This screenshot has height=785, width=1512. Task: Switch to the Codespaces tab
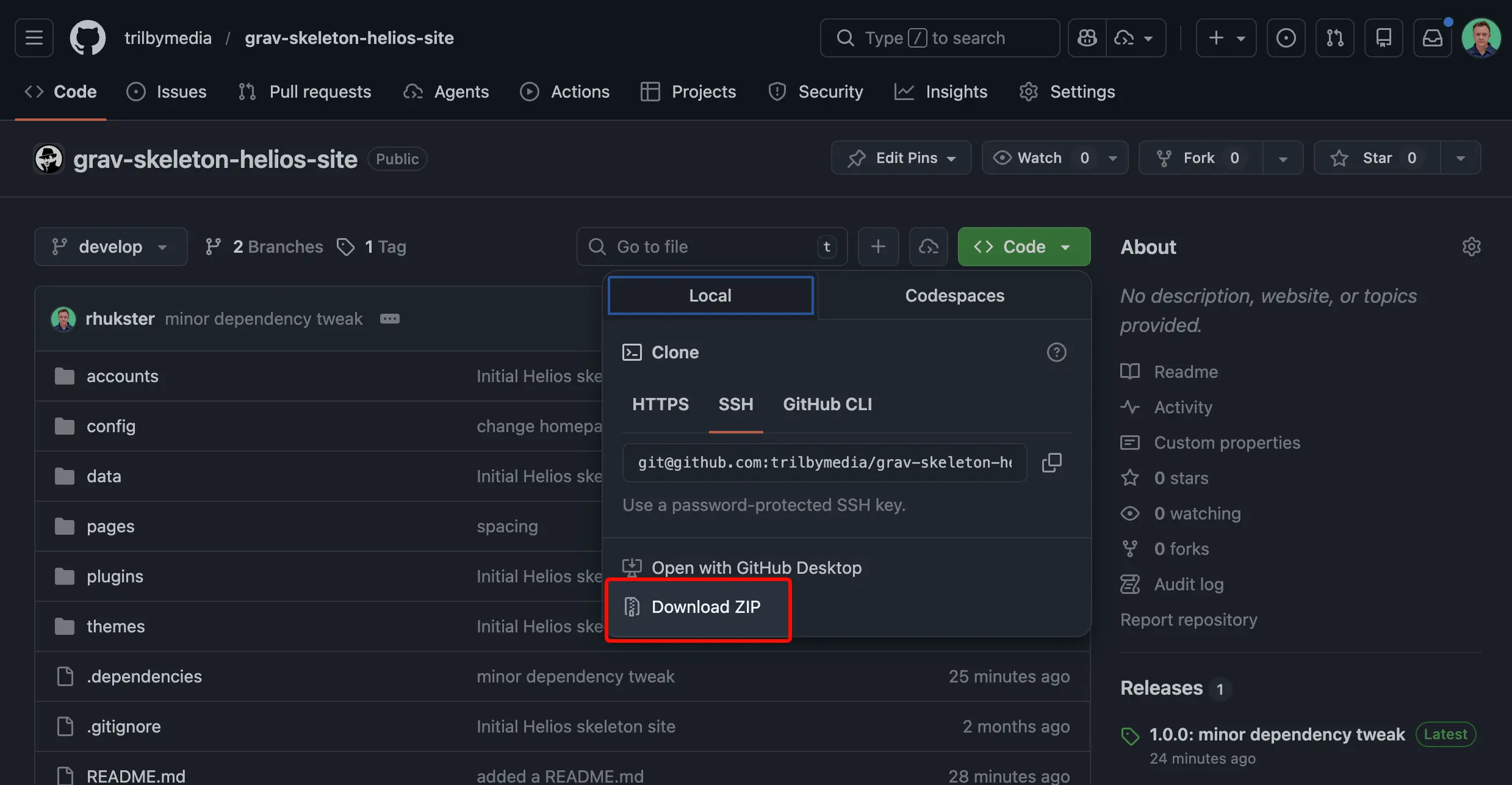pos(954,295)
